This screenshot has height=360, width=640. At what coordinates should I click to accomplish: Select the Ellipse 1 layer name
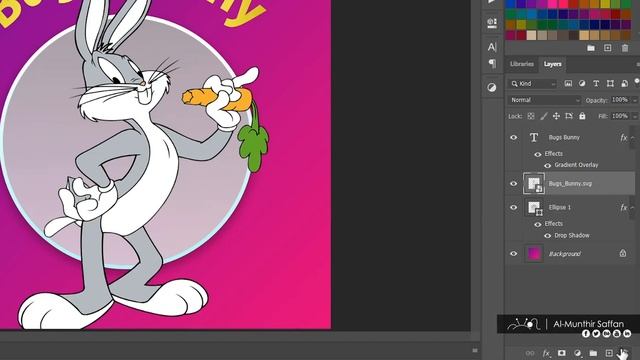coord(560,207)
